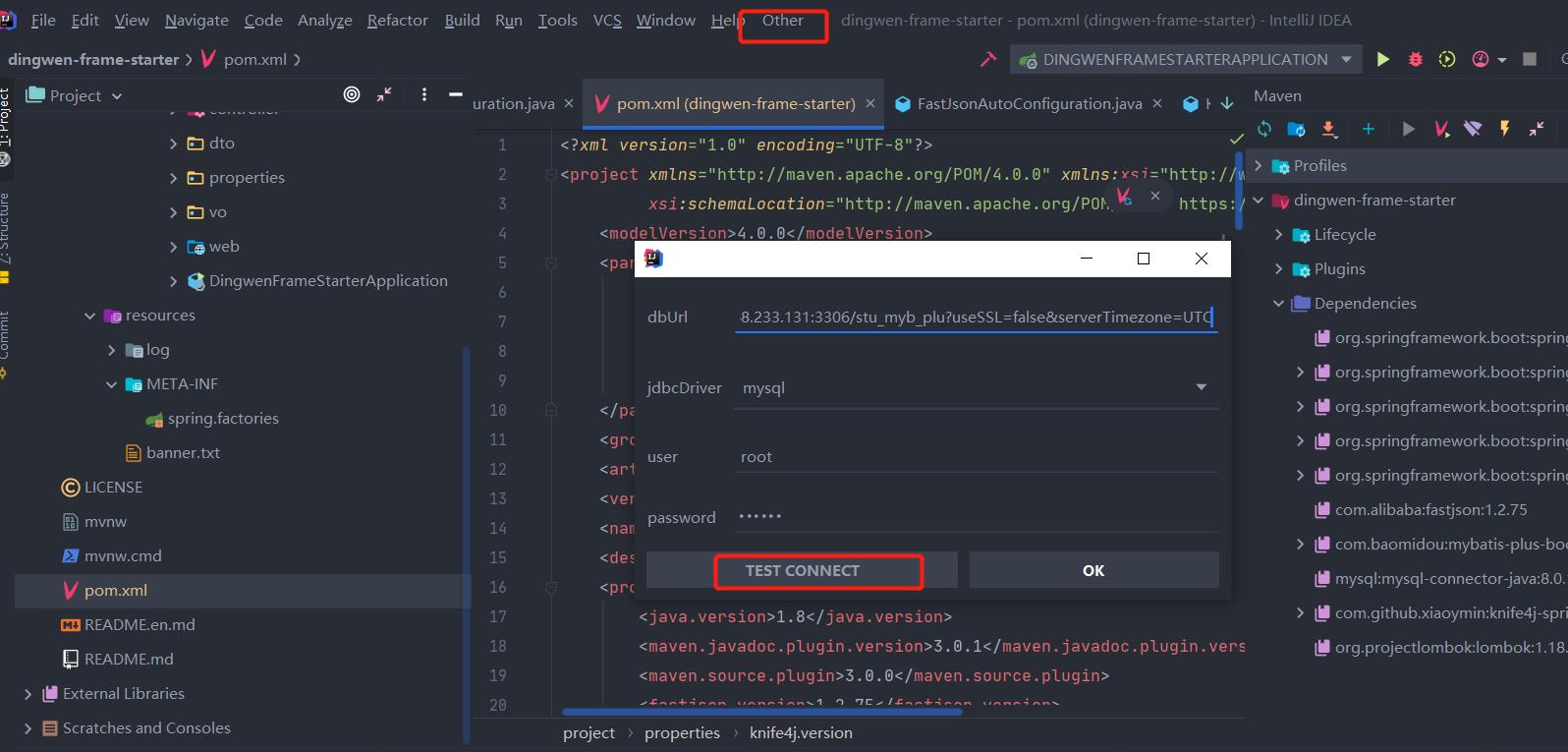This screenshot has height=752, width=1568.
Task: Open the File menu
Action: [43, 20]
